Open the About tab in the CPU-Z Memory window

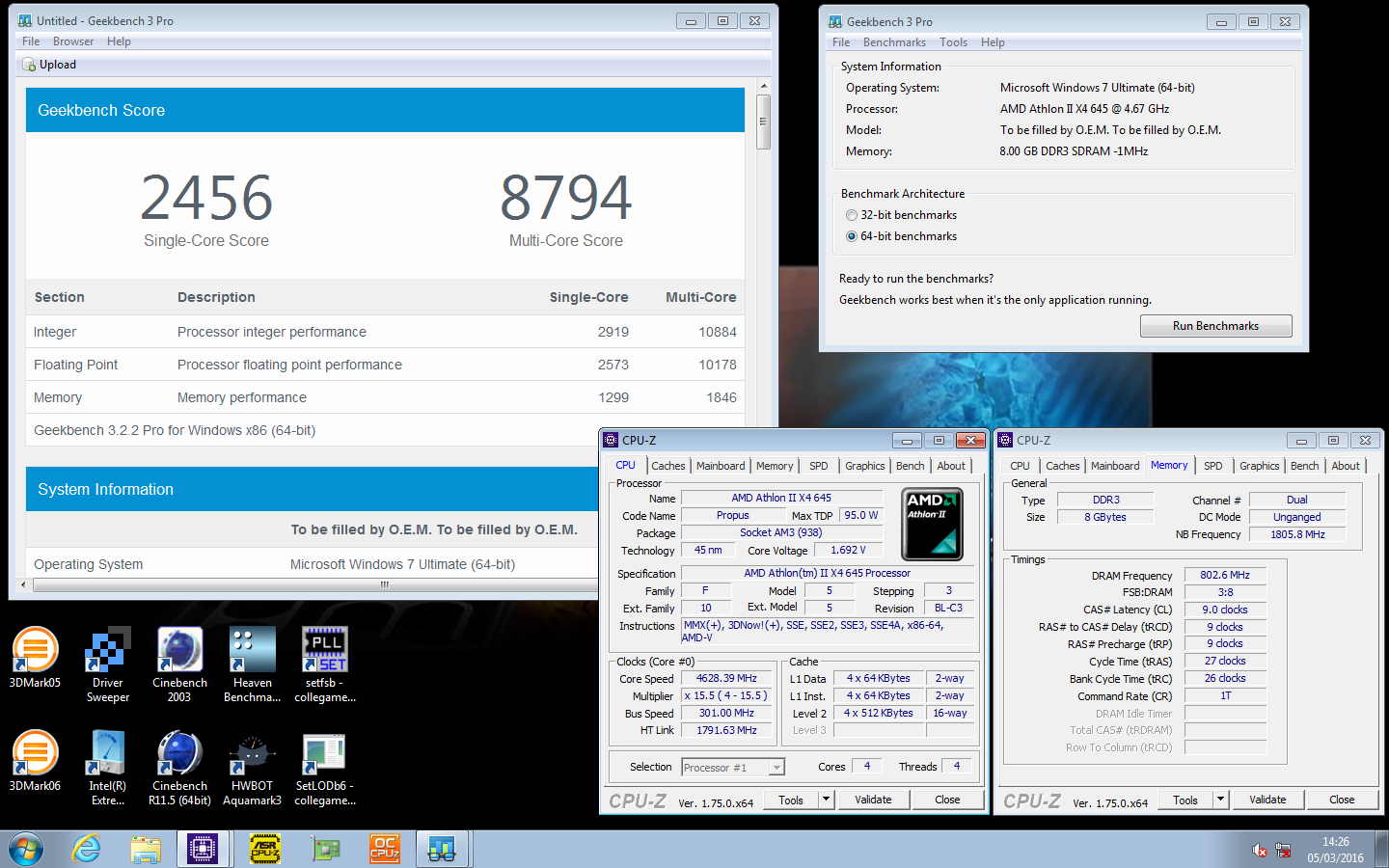[1346, 466]
